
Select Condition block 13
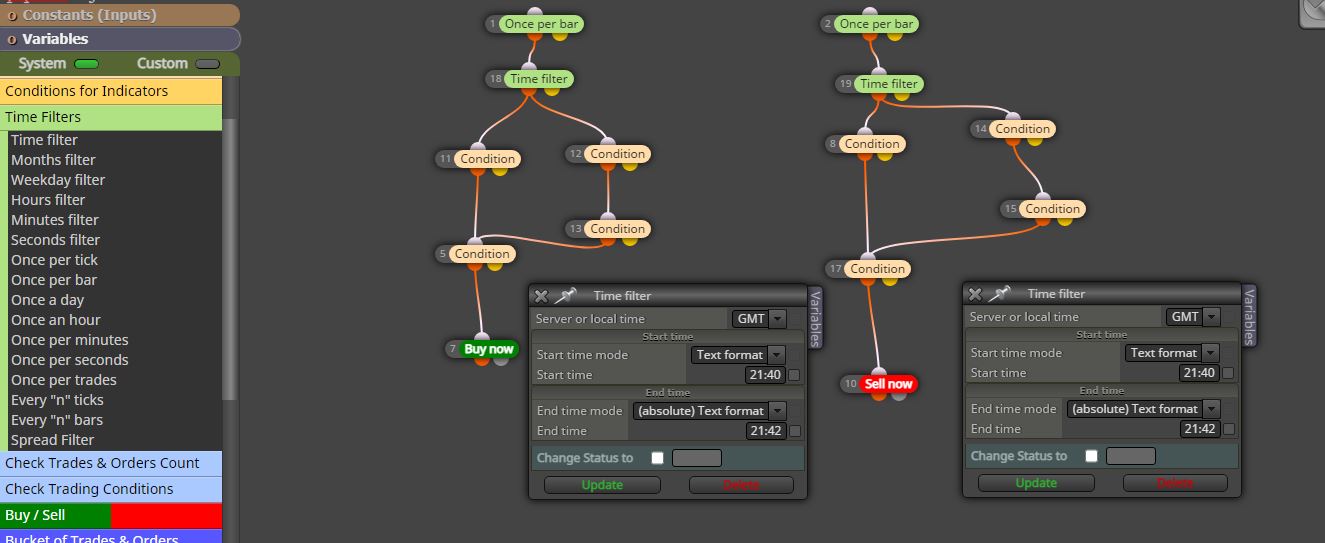tap(618, 228)
